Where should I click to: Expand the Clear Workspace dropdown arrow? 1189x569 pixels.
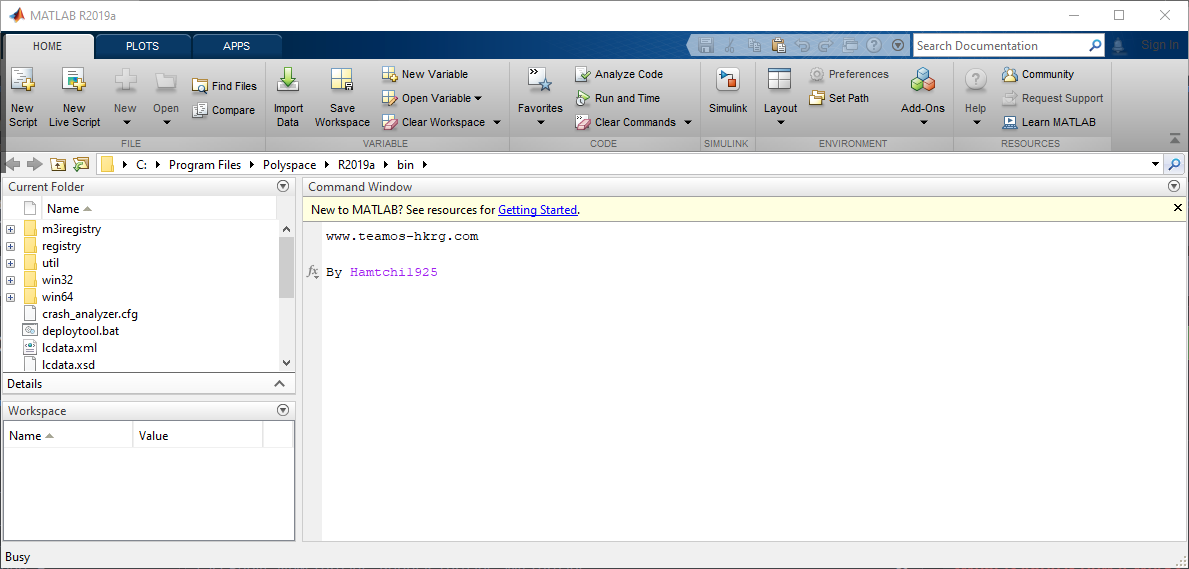[497, 122]
